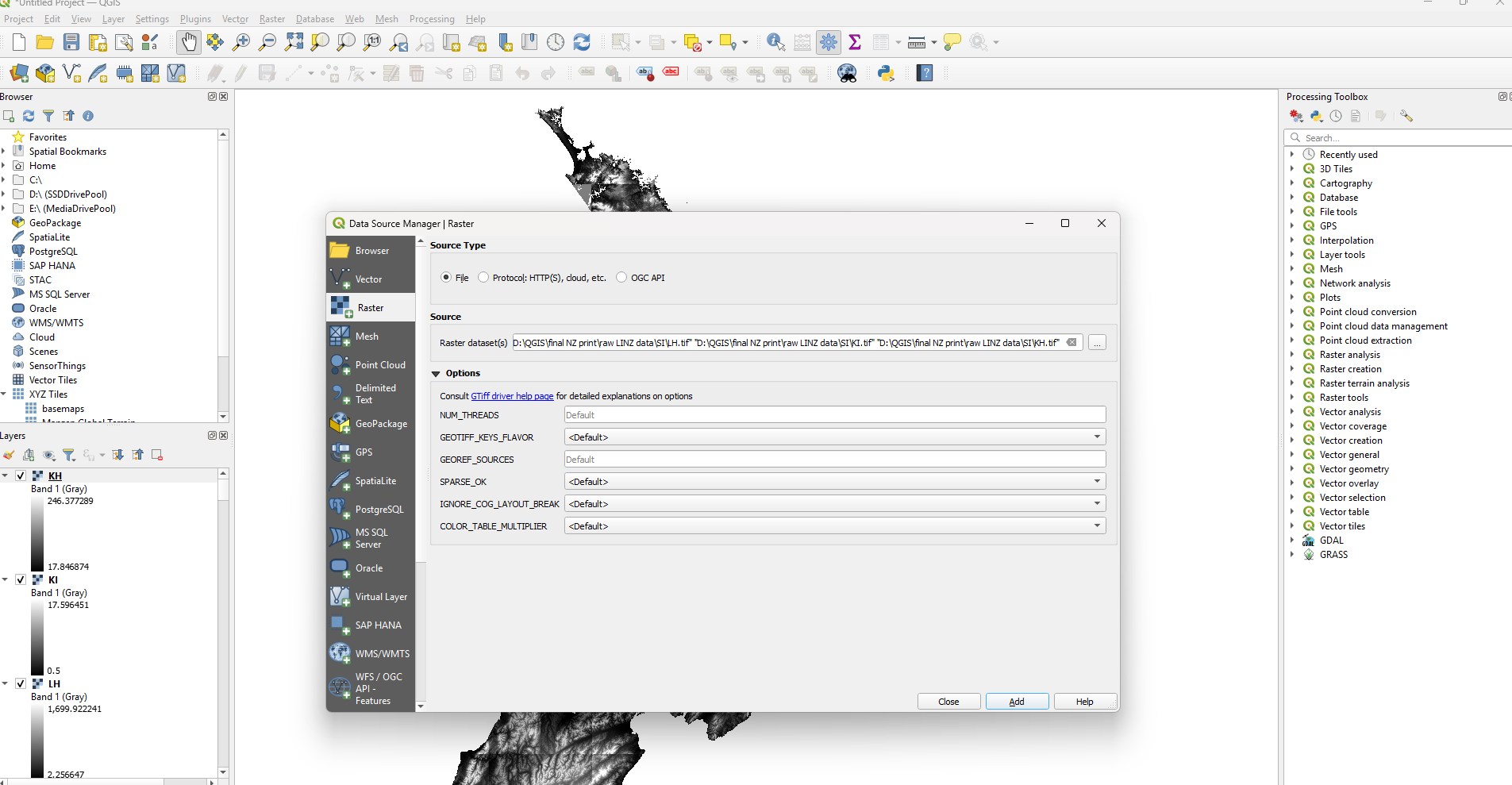Expand the Vector geometry group

[x=1292, y=469]
